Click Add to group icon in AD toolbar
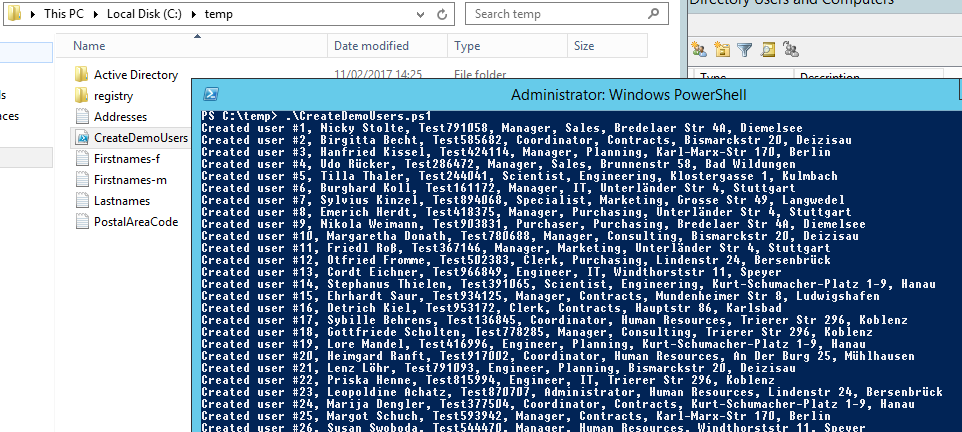The width and height of the screenshot is (962, 432). point(791,50)
